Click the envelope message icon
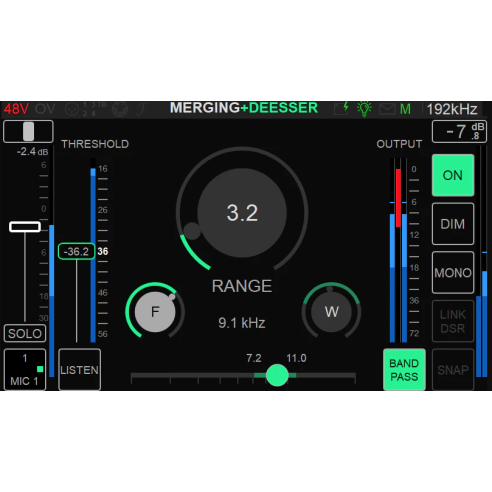Screen dimensions: 492x492 (387, 109)
